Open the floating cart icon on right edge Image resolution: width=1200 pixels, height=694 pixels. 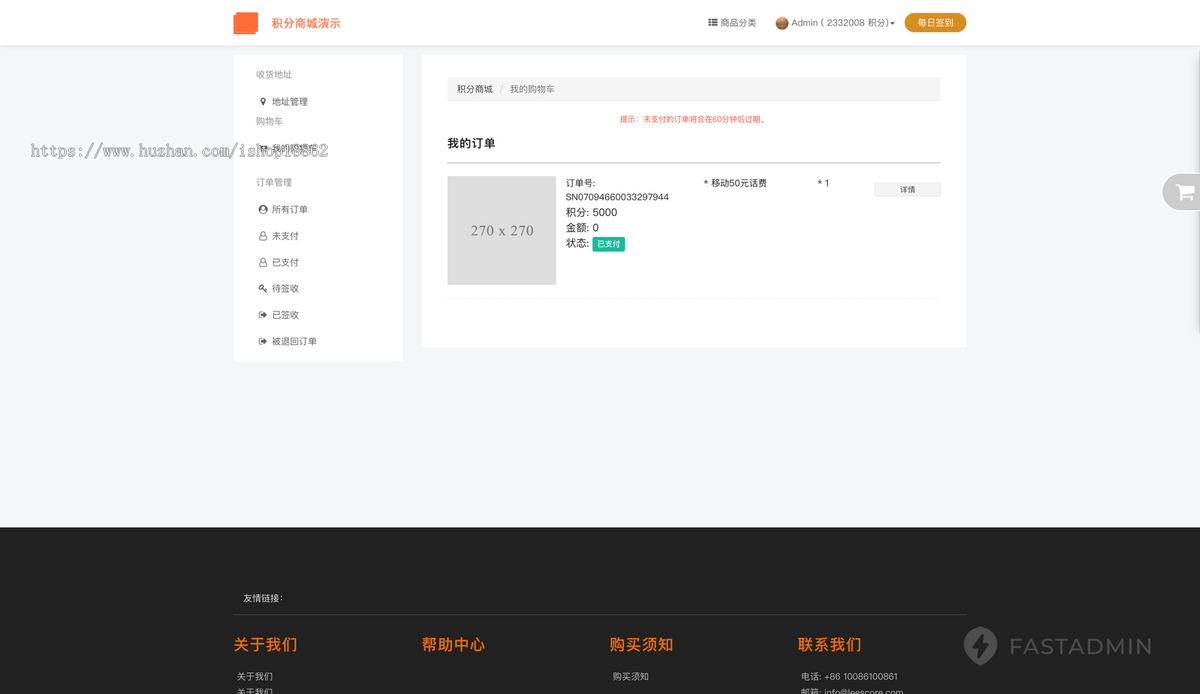(x=1186, y=192)
